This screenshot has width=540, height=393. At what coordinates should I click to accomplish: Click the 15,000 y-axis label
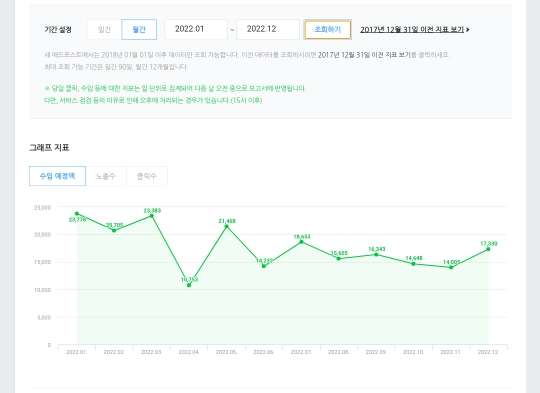(42, 262)
